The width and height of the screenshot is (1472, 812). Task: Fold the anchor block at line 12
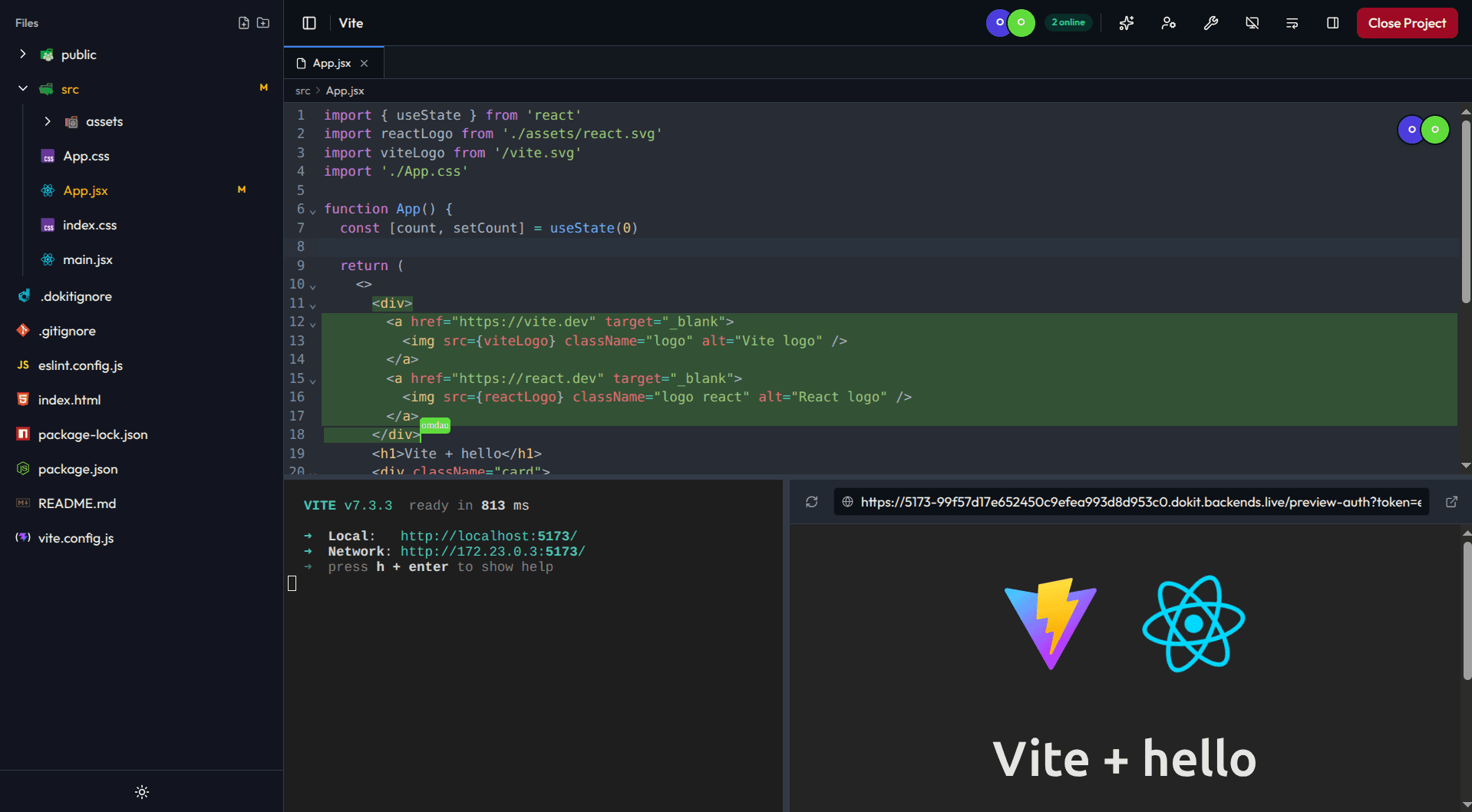click(x=313, y=323)
